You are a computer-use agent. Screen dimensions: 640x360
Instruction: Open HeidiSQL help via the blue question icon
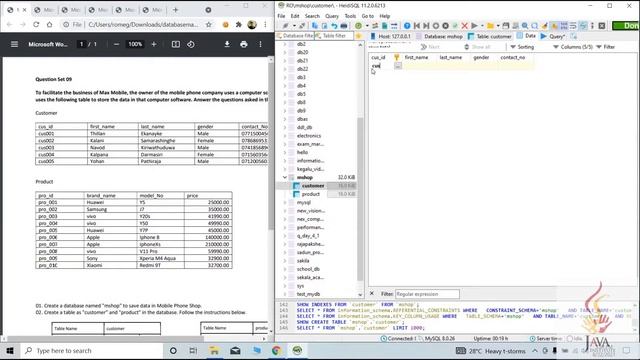[407, 26]
